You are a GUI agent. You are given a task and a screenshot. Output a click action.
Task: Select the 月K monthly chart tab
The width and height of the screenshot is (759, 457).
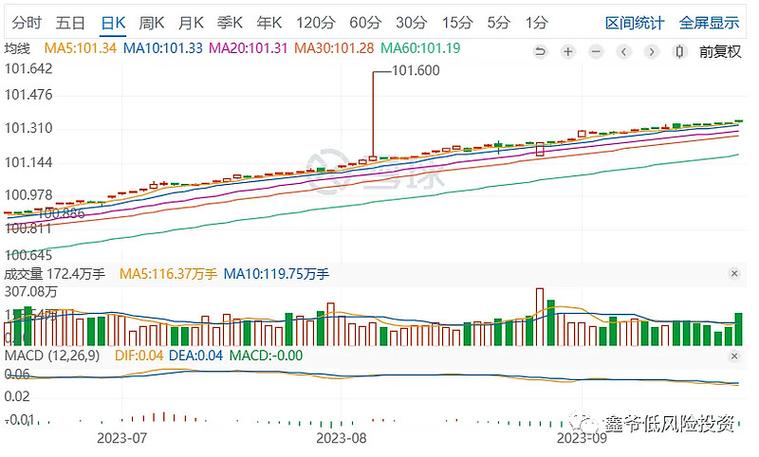(191, 22)
